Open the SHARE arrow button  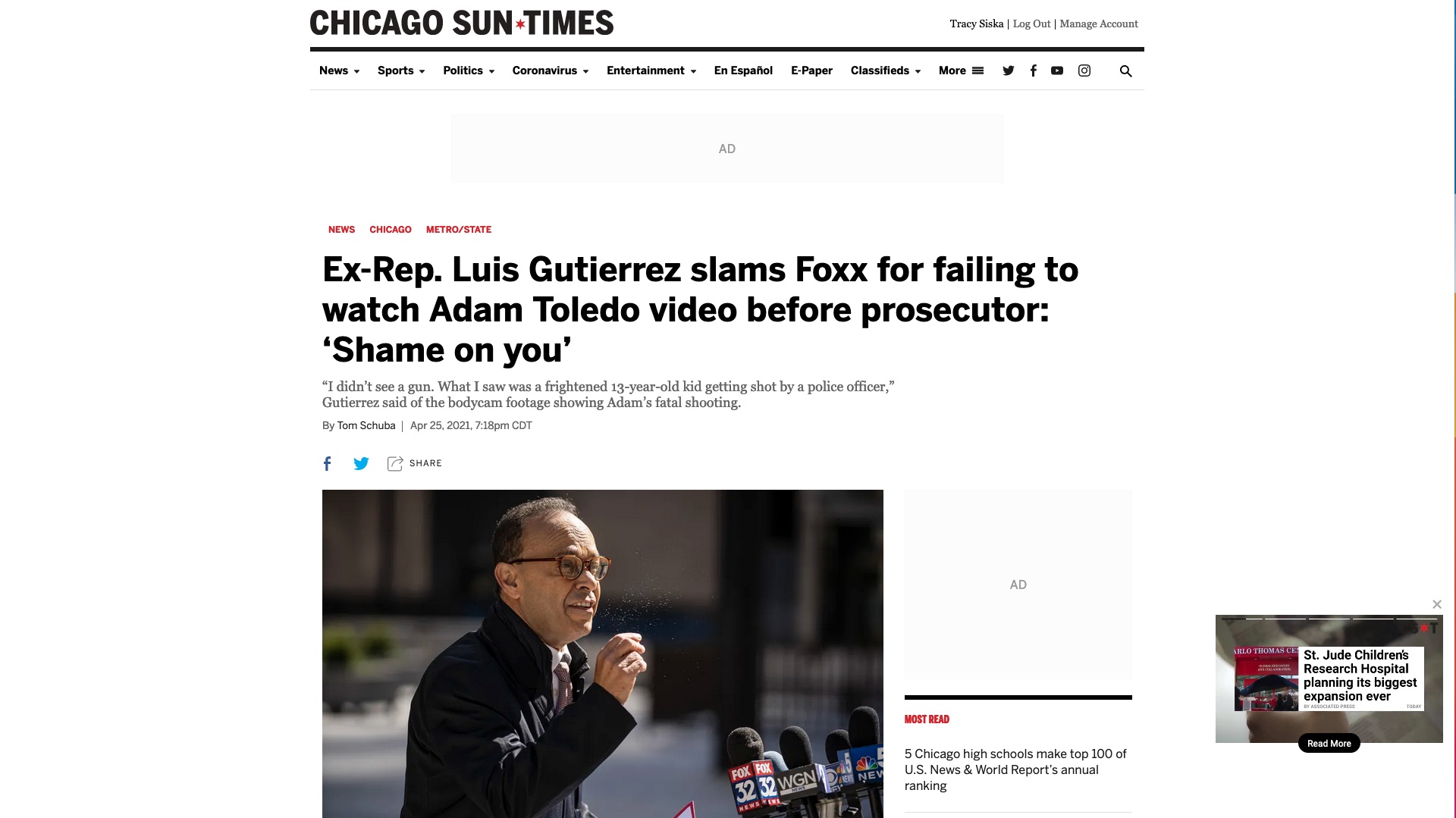(414, 463)
